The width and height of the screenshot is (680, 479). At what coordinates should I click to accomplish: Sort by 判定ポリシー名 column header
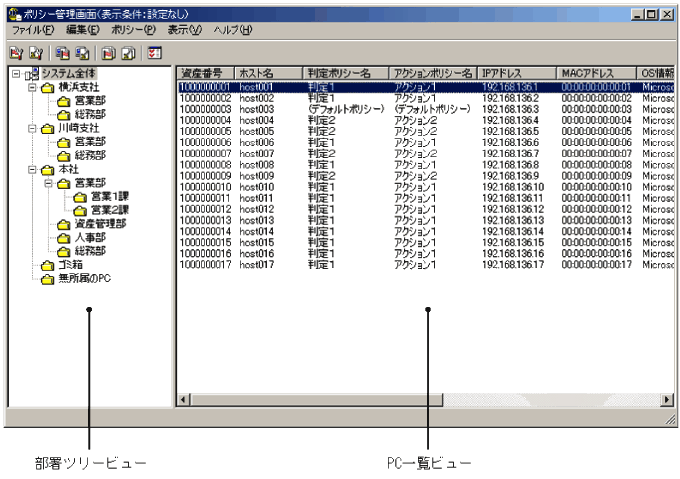pos(346,73)
